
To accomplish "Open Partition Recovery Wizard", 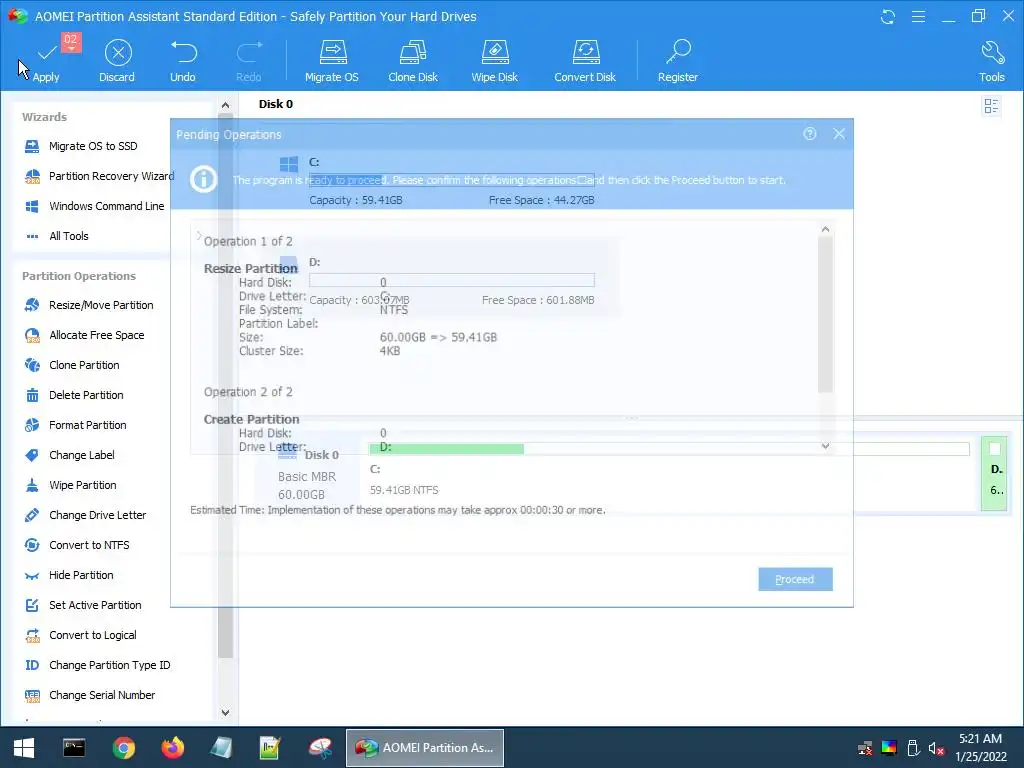I will pos(99,176).
